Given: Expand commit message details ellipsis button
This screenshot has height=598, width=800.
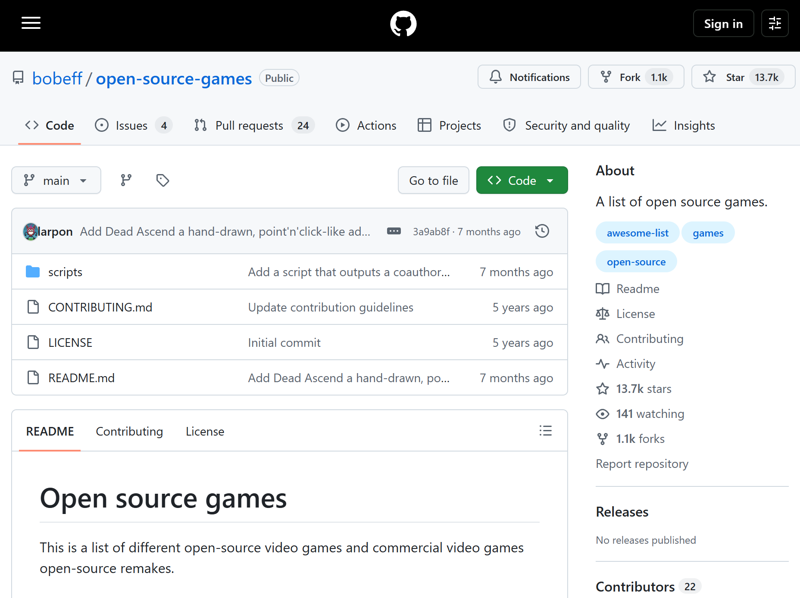Looking at the screenshot, I should point(394,231).
